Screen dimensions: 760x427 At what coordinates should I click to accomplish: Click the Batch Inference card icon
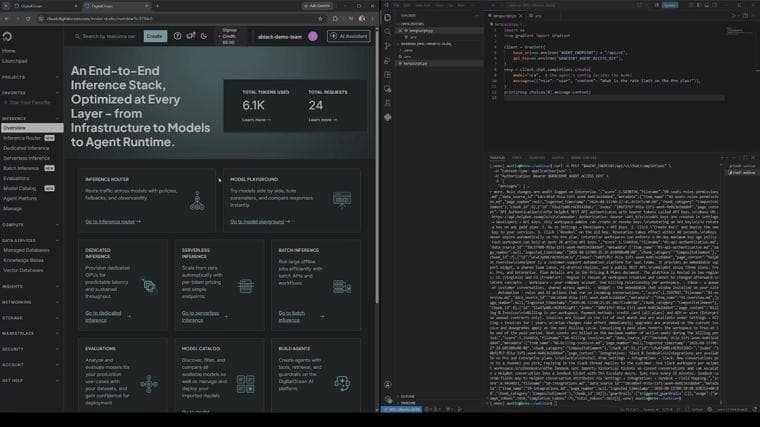pyautogui.click(x=342, y=286)
